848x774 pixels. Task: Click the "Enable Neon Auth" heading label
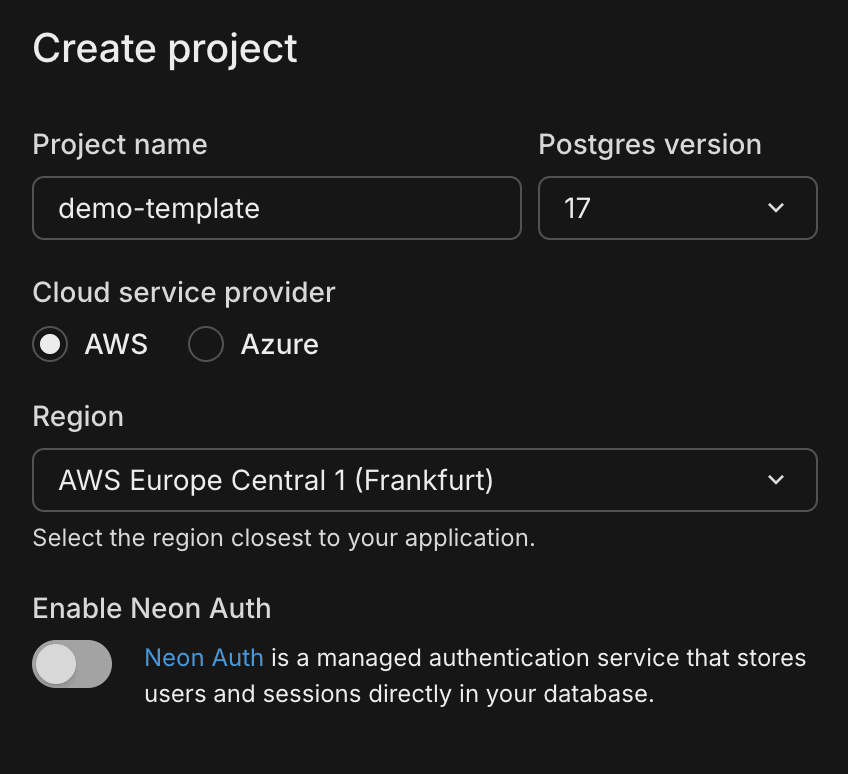(152, 608)
